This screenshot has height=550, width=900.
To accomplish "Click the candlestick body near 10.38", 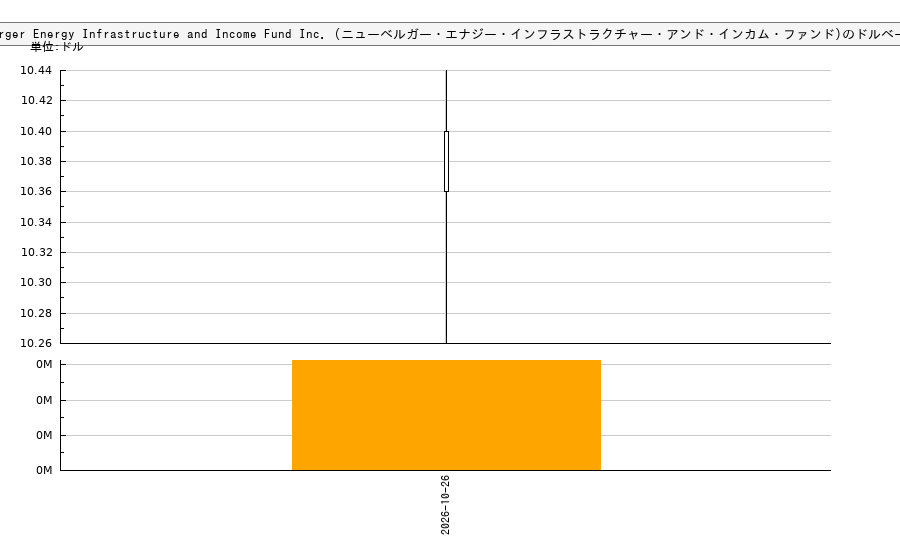I will [x=447, y=161].
